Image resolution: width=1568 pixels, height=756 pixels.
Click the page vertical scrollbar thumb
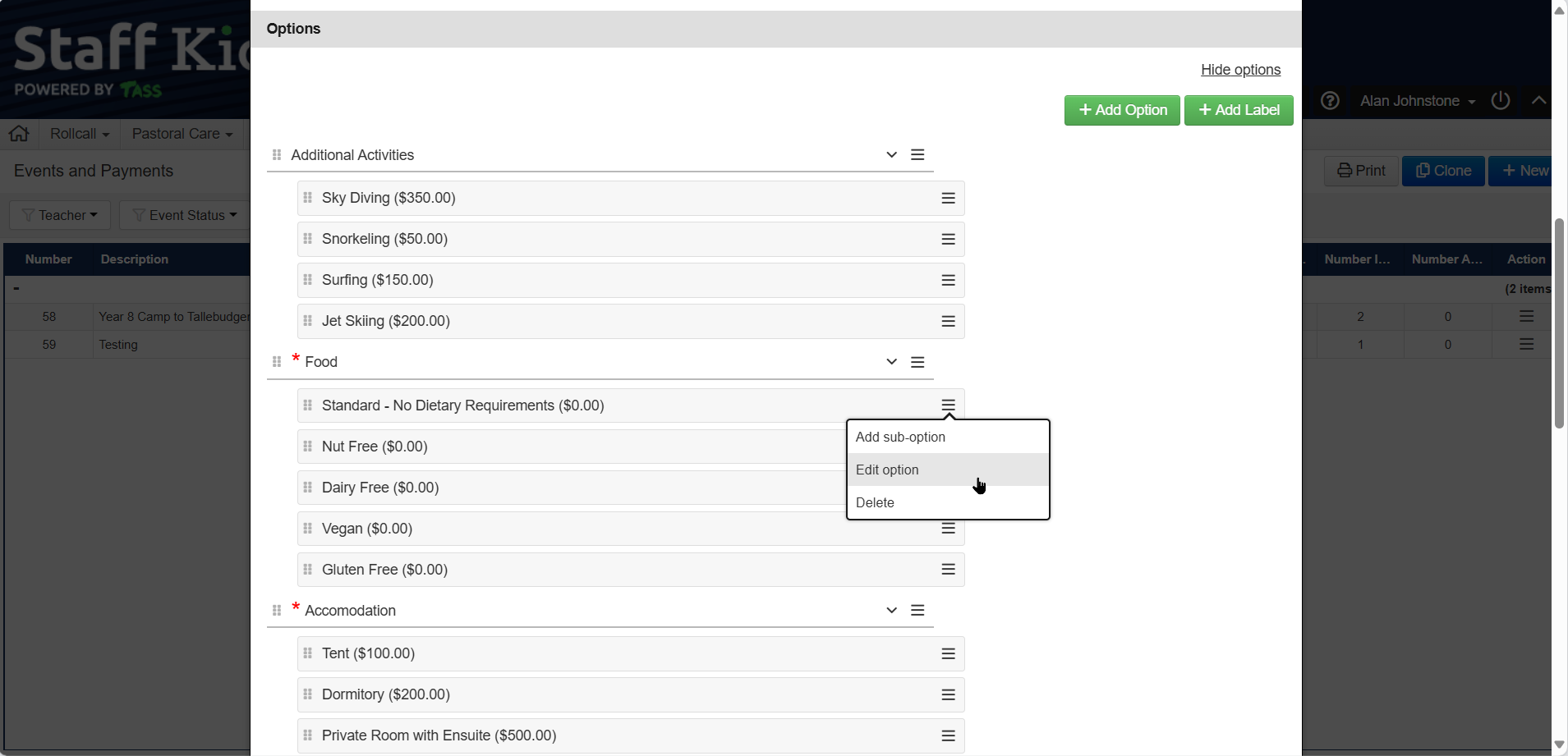coord(1559,323)
